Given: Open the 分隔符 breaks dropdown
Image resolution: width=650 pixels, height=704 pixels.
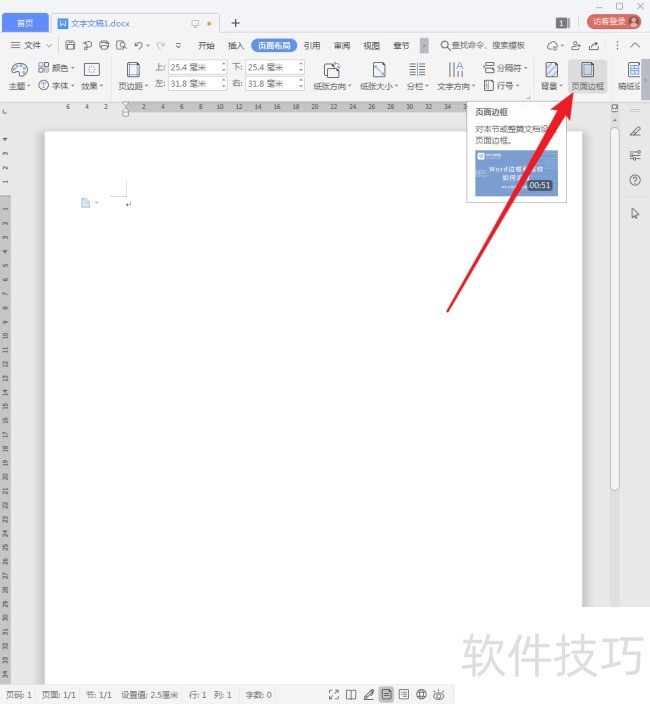Looking at the screenshot, I should 505,68.
